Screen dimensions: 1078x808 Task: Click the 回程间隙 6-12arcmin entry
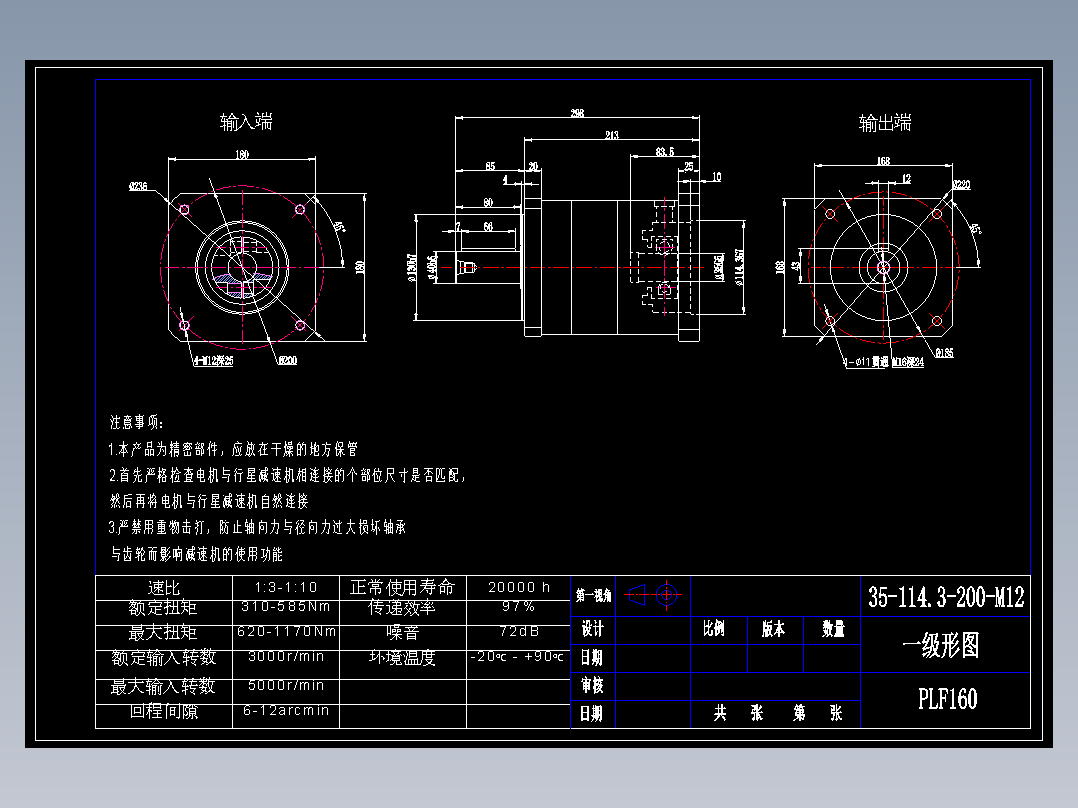click(287, 711)
